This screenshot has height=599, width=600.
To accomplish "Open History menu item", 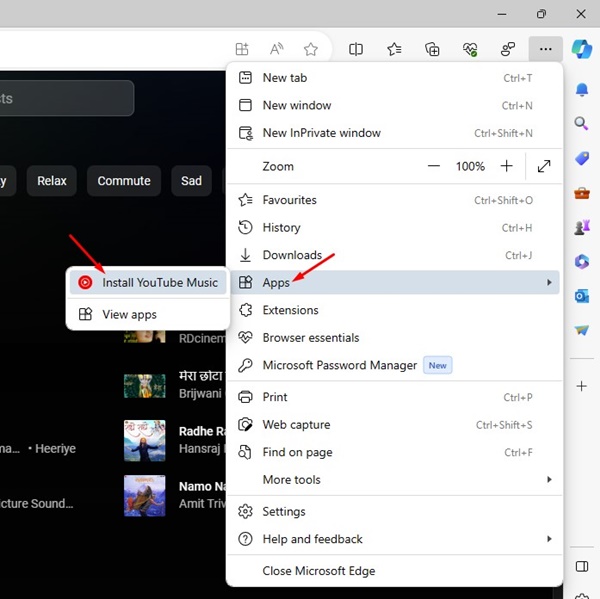I will click(x=395, y=227).
